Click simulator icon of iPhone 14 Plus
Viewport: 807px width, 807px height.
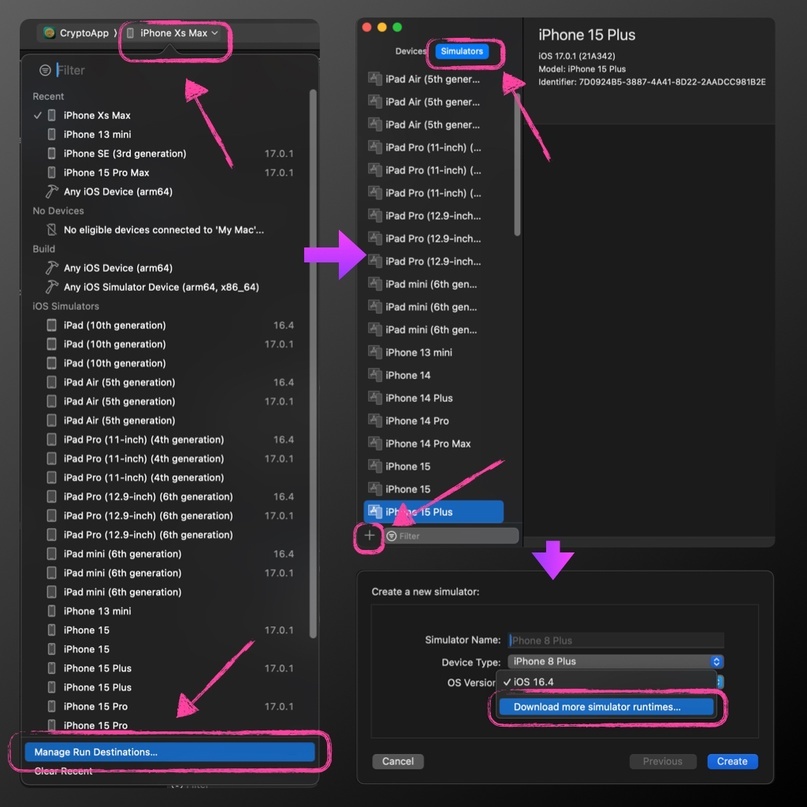click(375, 398)
